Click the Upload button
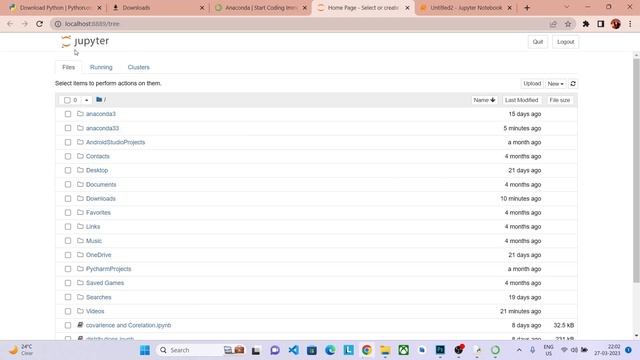This screenshot has height=360, width=640. pos(532,84)
